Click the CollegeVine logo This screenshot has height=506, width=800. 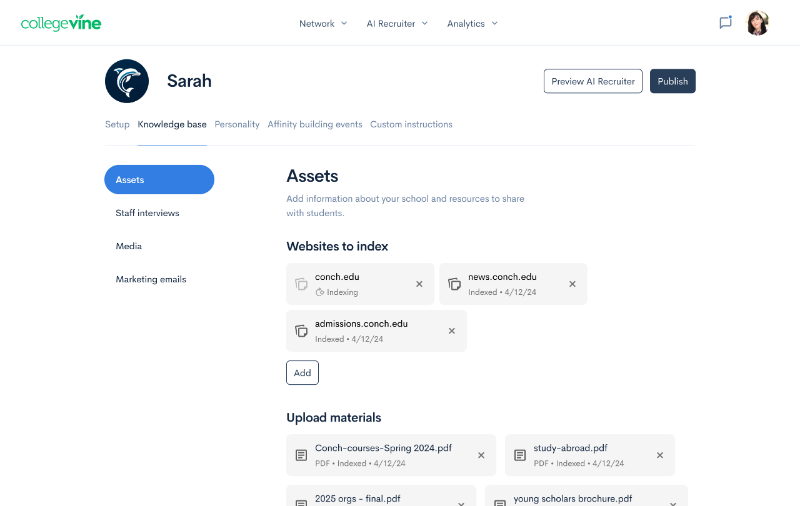pos(61,23)
